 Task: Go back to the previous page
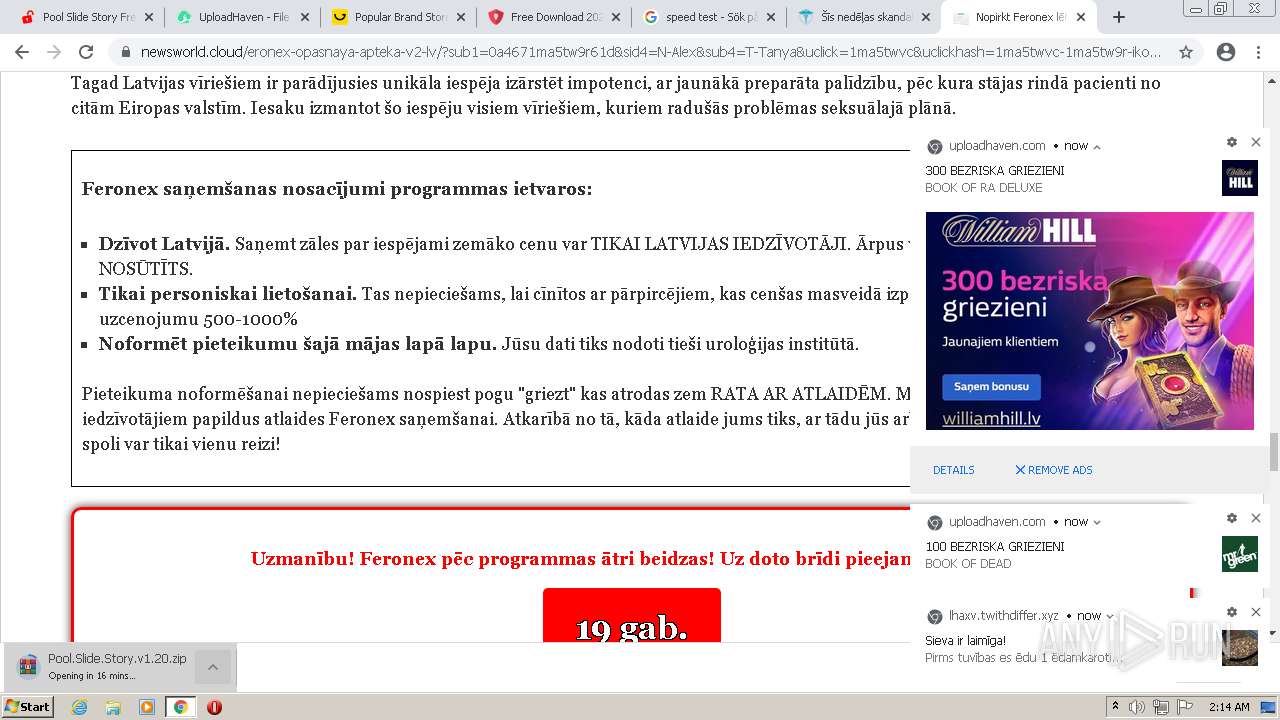tap(22, 52)
